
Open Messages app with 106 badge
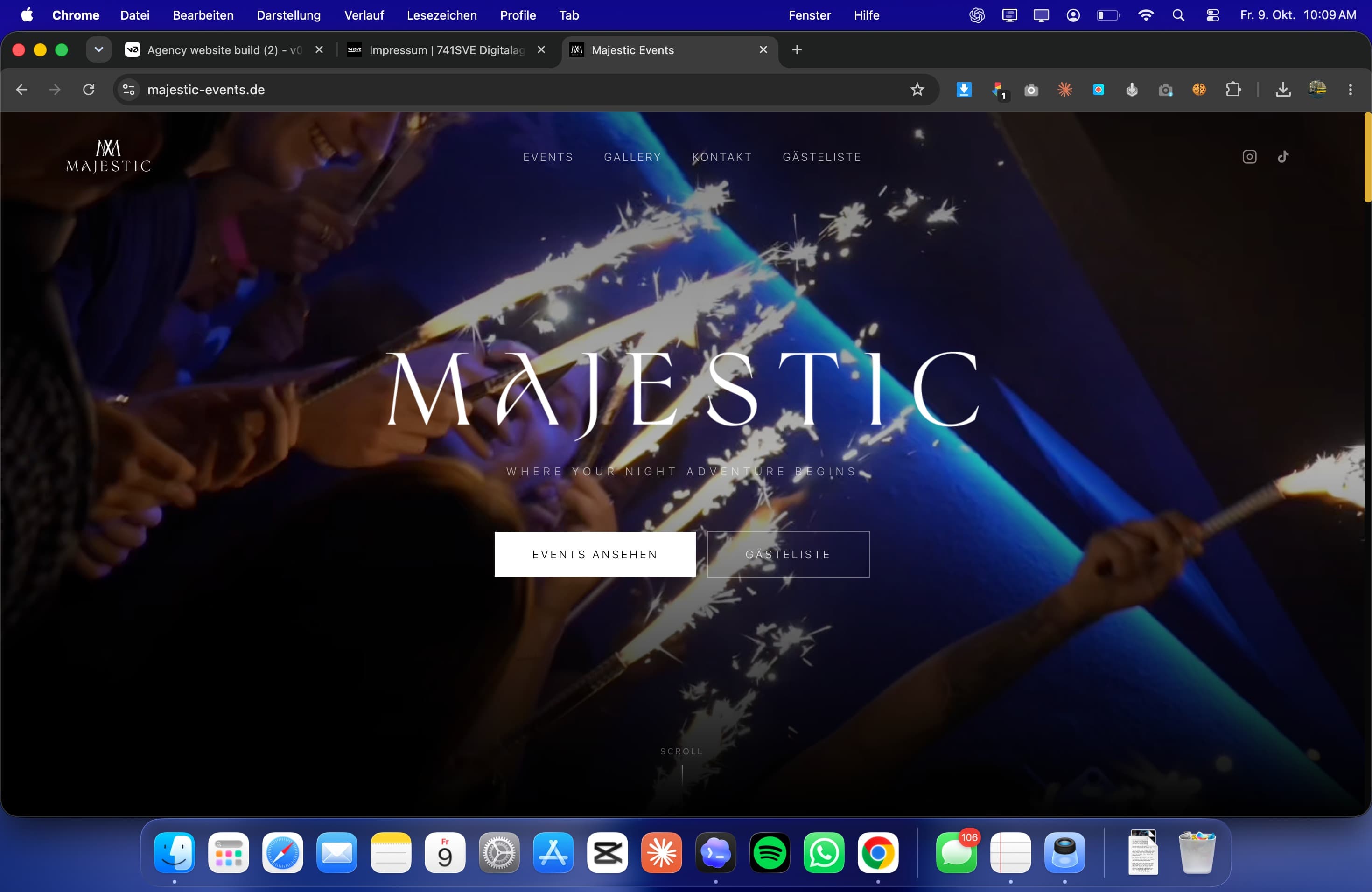pyautogui.click(x=956, y=852)
